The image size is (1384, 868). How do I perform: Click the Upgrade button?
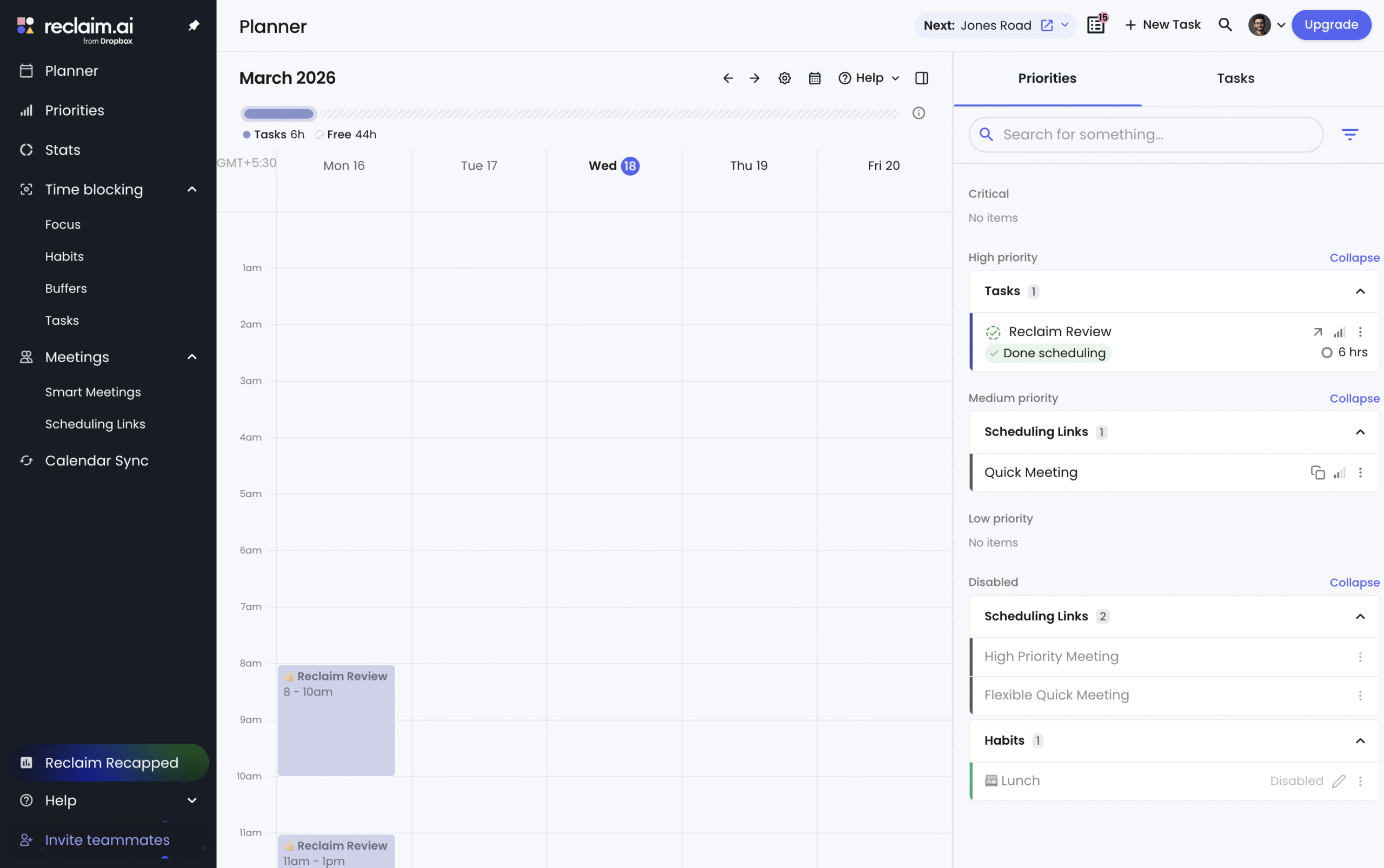(1331, 25)
